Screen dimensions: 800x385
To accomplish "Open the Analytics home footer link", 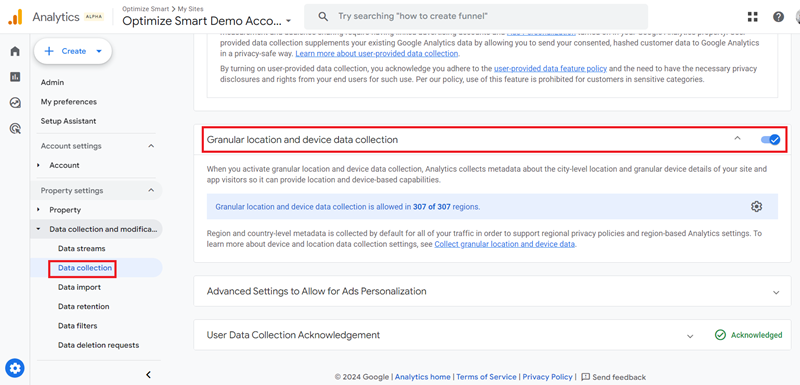I will pos(423,377).
